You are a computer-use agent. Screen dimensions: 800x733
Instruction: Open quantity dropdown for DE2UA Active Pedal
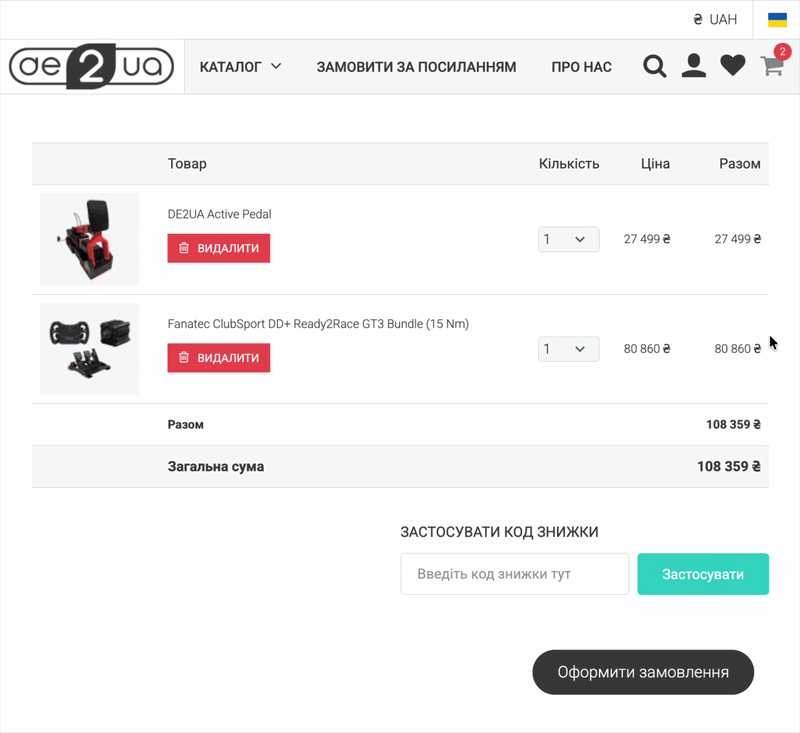pyautogui.click(x=568, y=240)
